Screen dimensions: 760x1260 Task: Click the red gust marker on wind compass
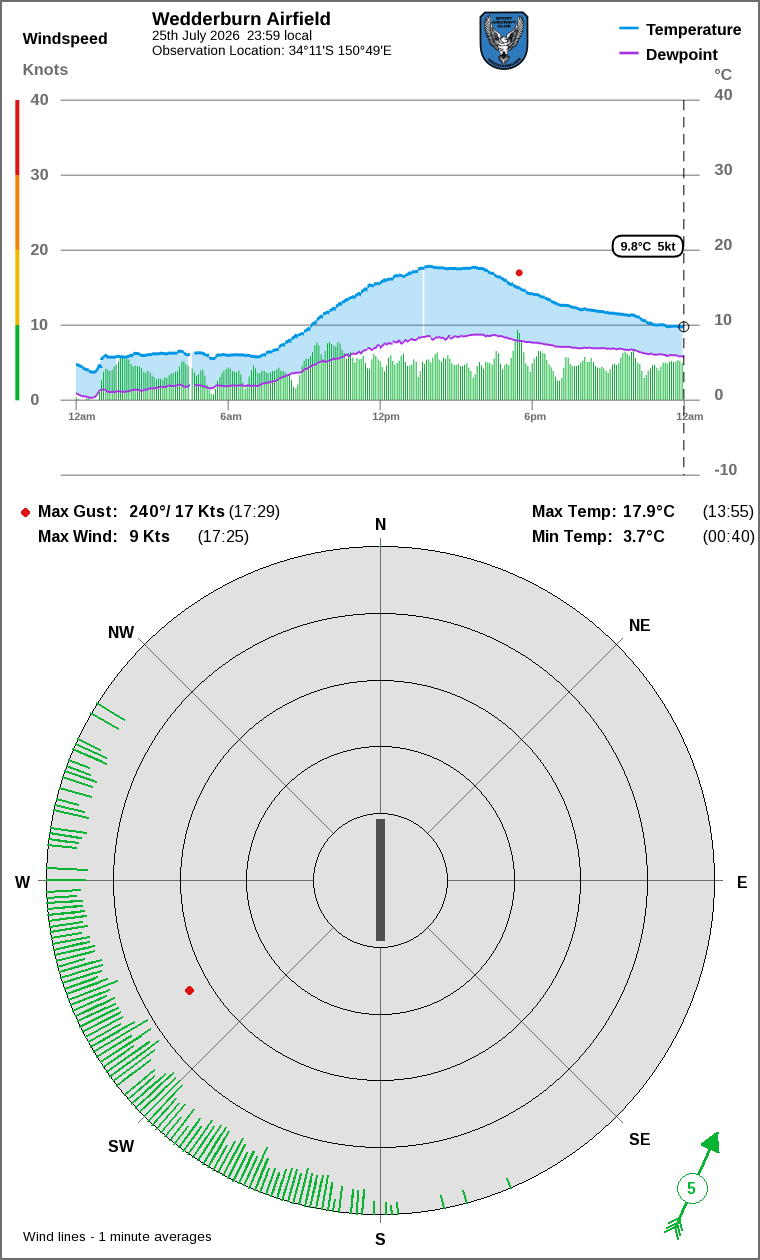[x=189, y=990]
